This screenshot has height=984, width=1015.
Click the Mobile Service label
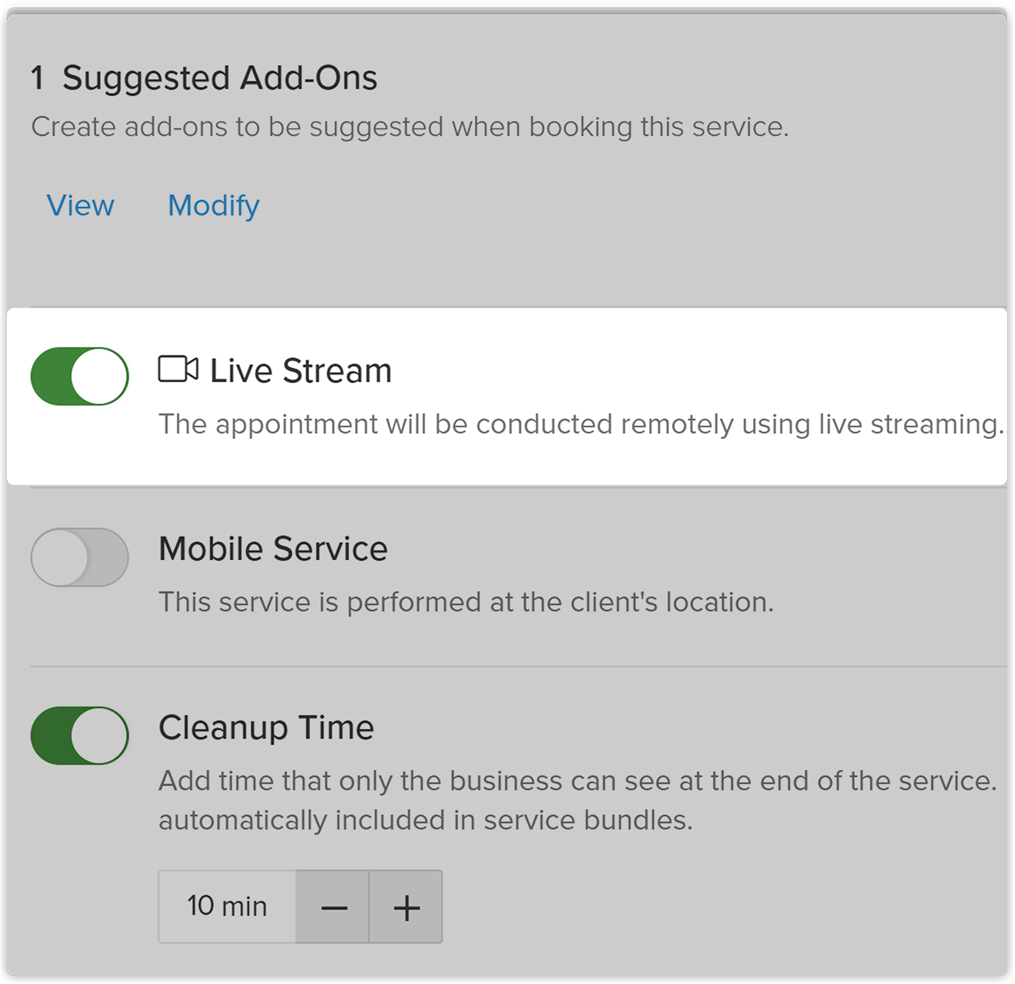pos(273,549)
